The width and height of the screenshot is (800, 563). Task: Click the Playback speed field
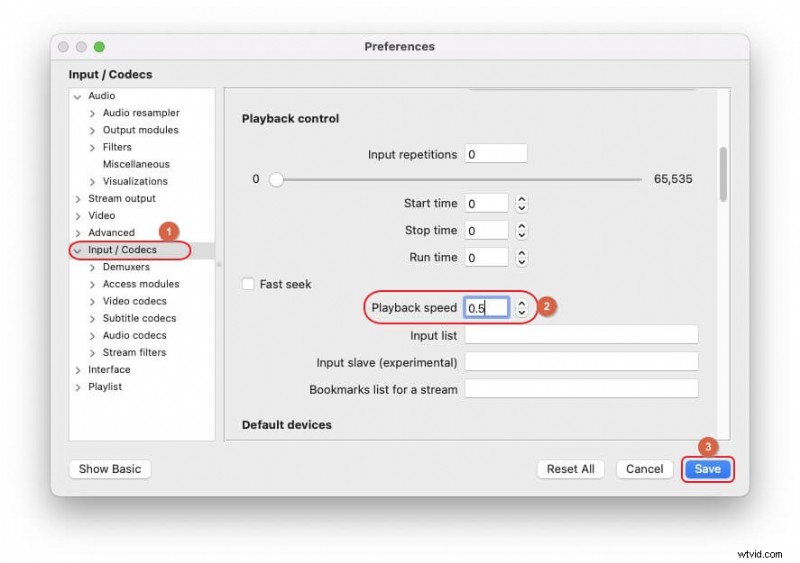[x=486, y=307]
